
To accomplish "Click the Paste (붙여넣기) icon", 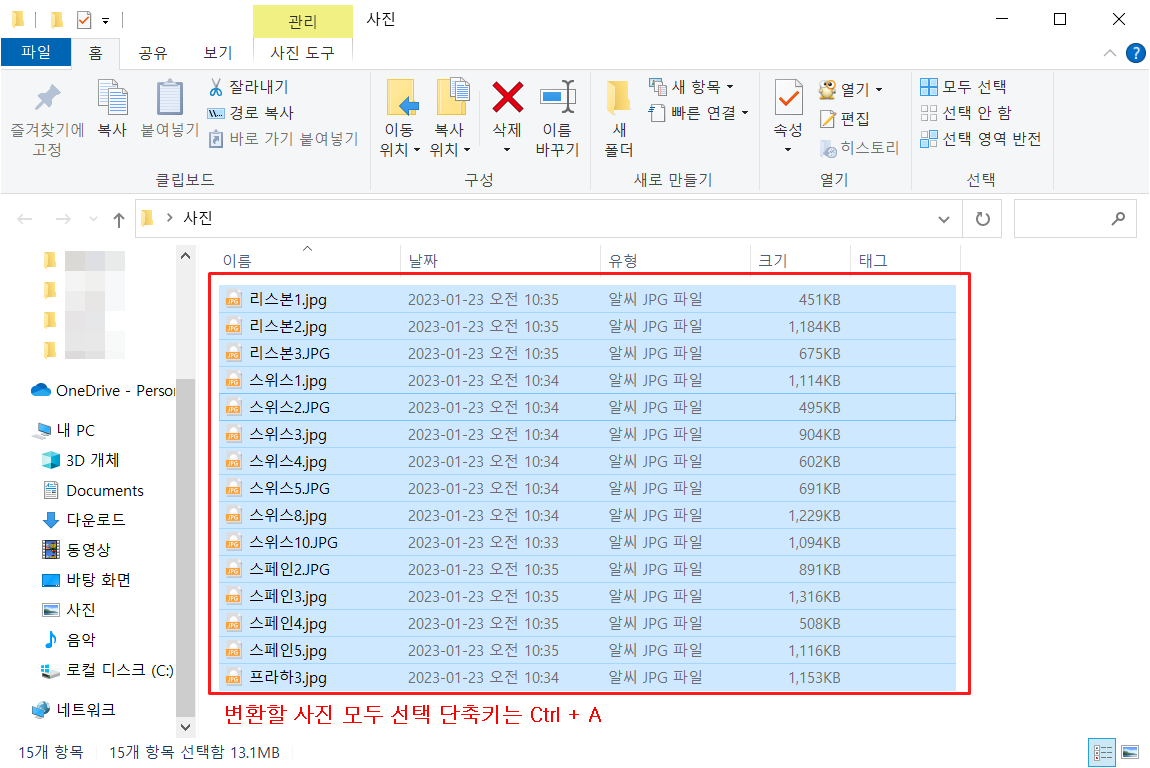I will [x=169, y=98].
